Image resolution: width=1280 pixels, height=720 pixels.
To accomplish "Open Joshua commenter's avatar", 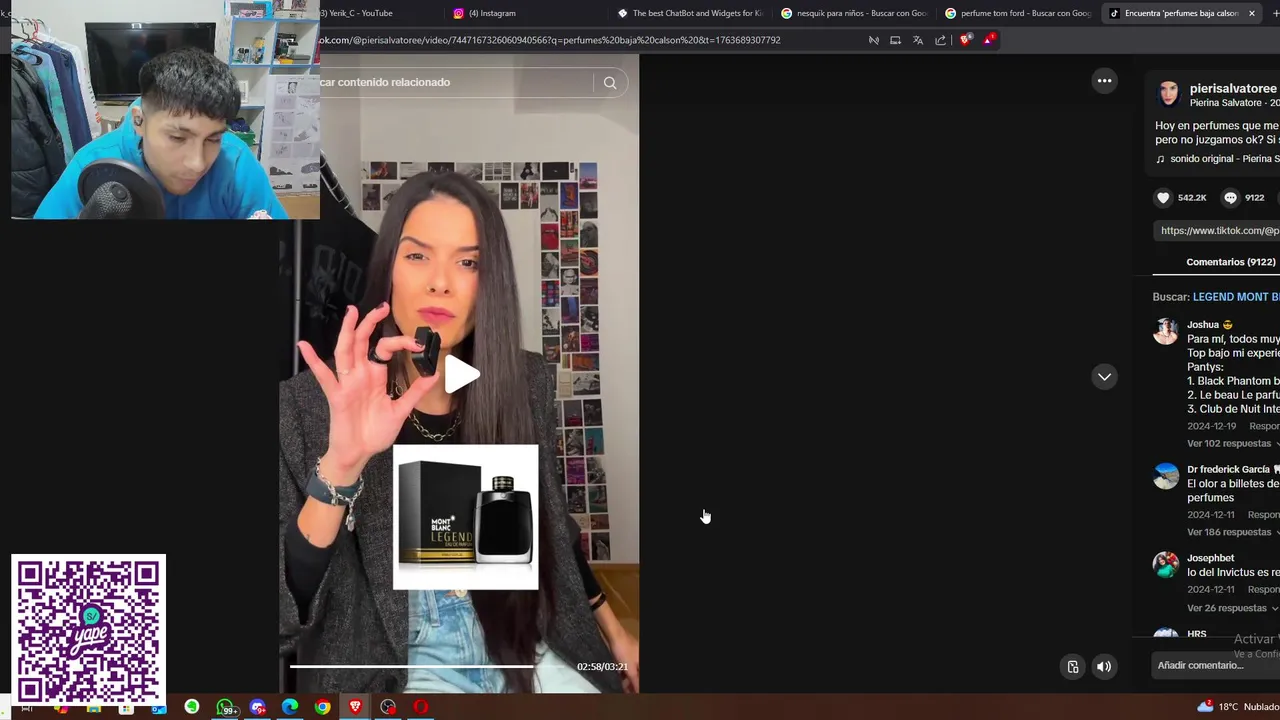I will 1165,331.
